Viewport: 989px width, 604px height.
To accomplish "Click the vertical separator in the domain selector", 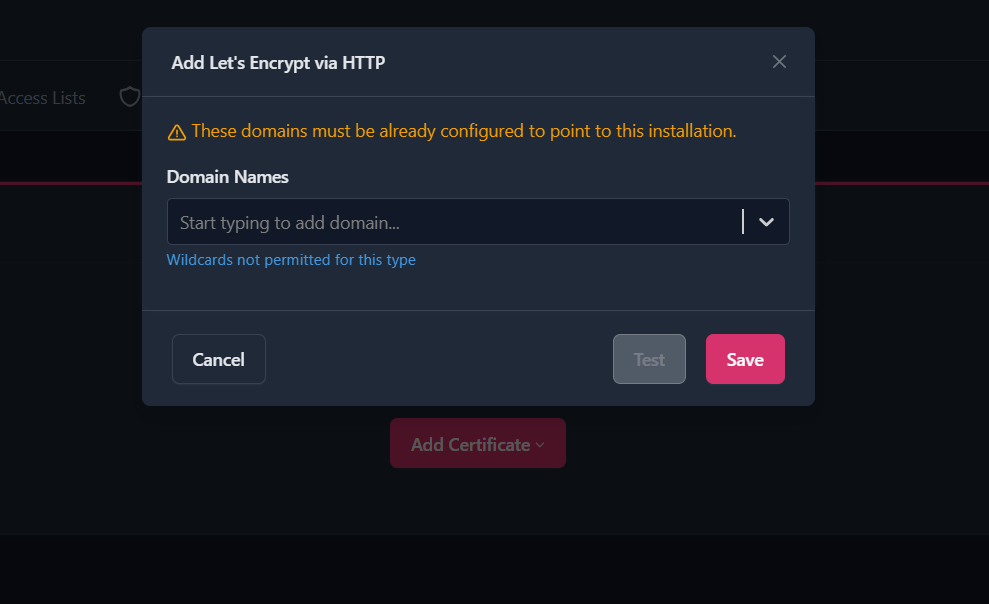I will (743, 222).
